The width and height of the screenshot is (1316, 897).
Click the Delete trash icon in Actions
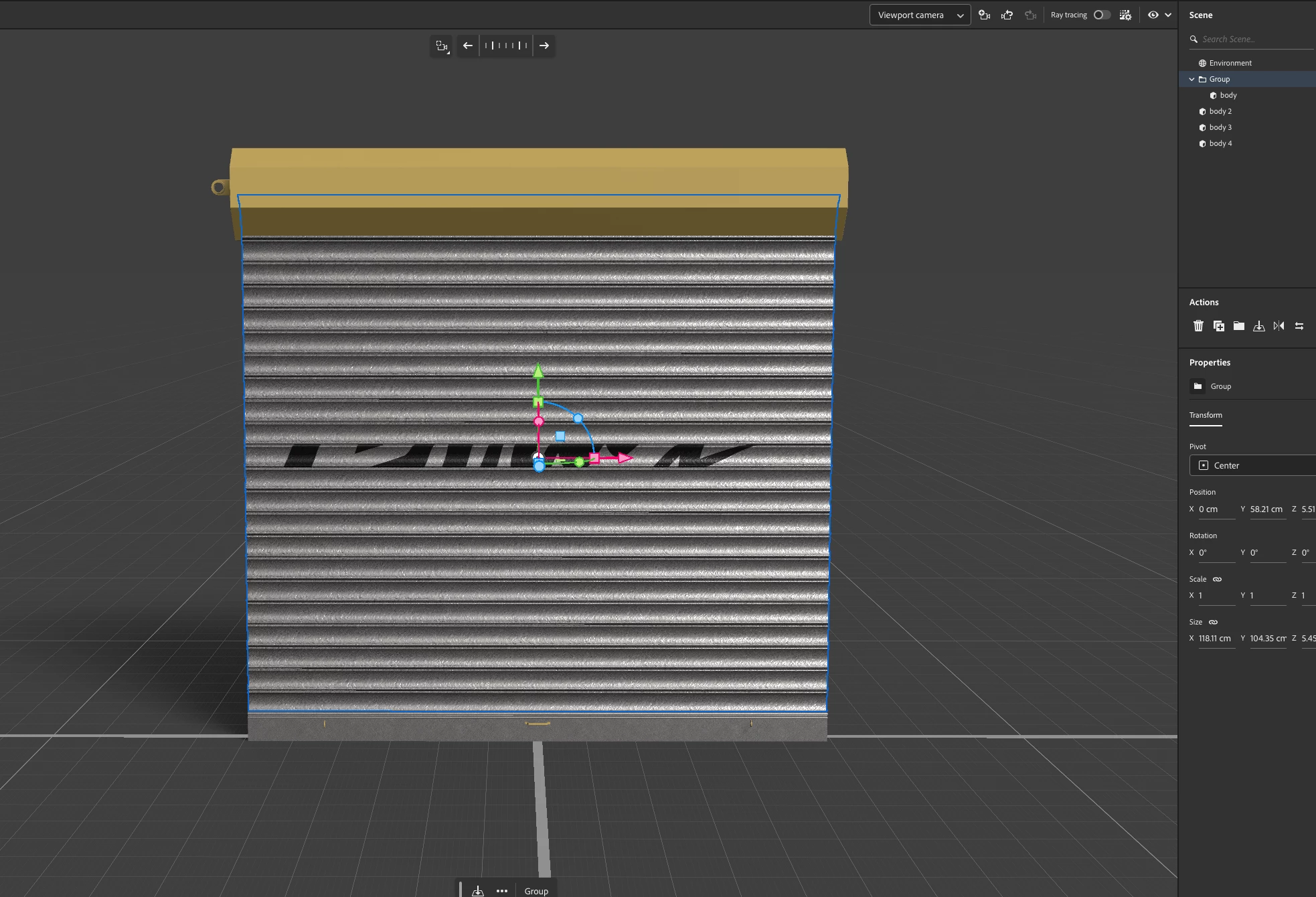pyautogui.click(x=1198, y=326)
